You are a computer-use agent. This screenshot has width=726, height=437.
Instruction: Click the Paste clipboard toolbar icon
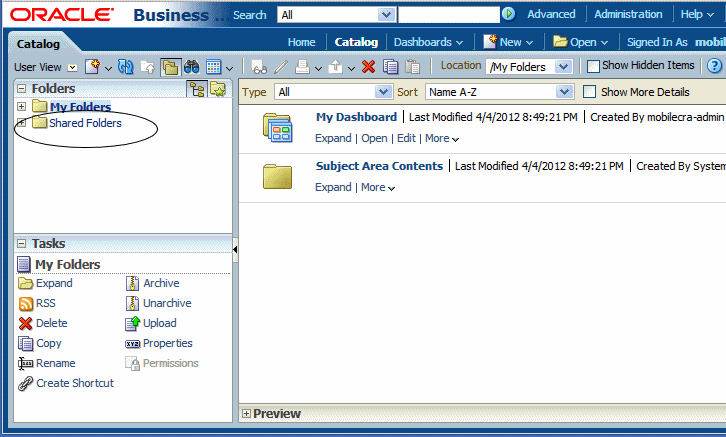pos(412,67)
